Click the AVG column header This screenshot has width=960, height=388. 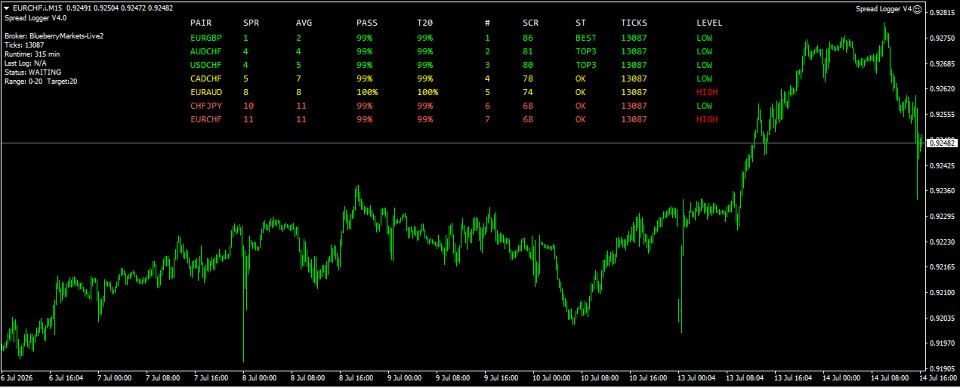point(304,23)
